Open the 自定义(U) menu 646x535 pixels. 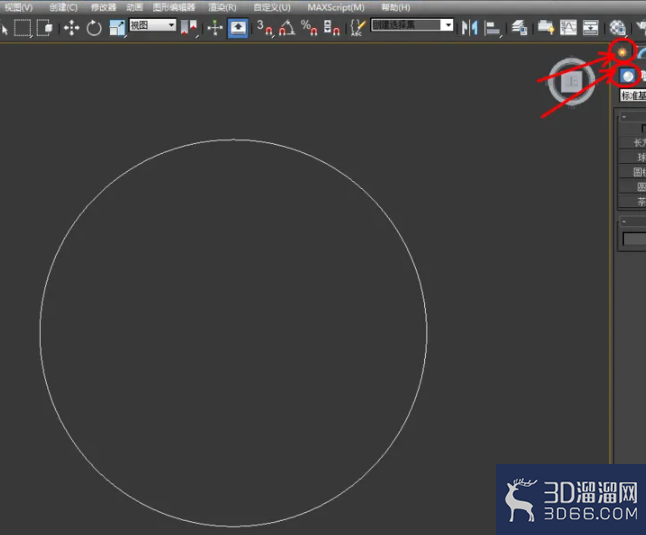point(272,7)
